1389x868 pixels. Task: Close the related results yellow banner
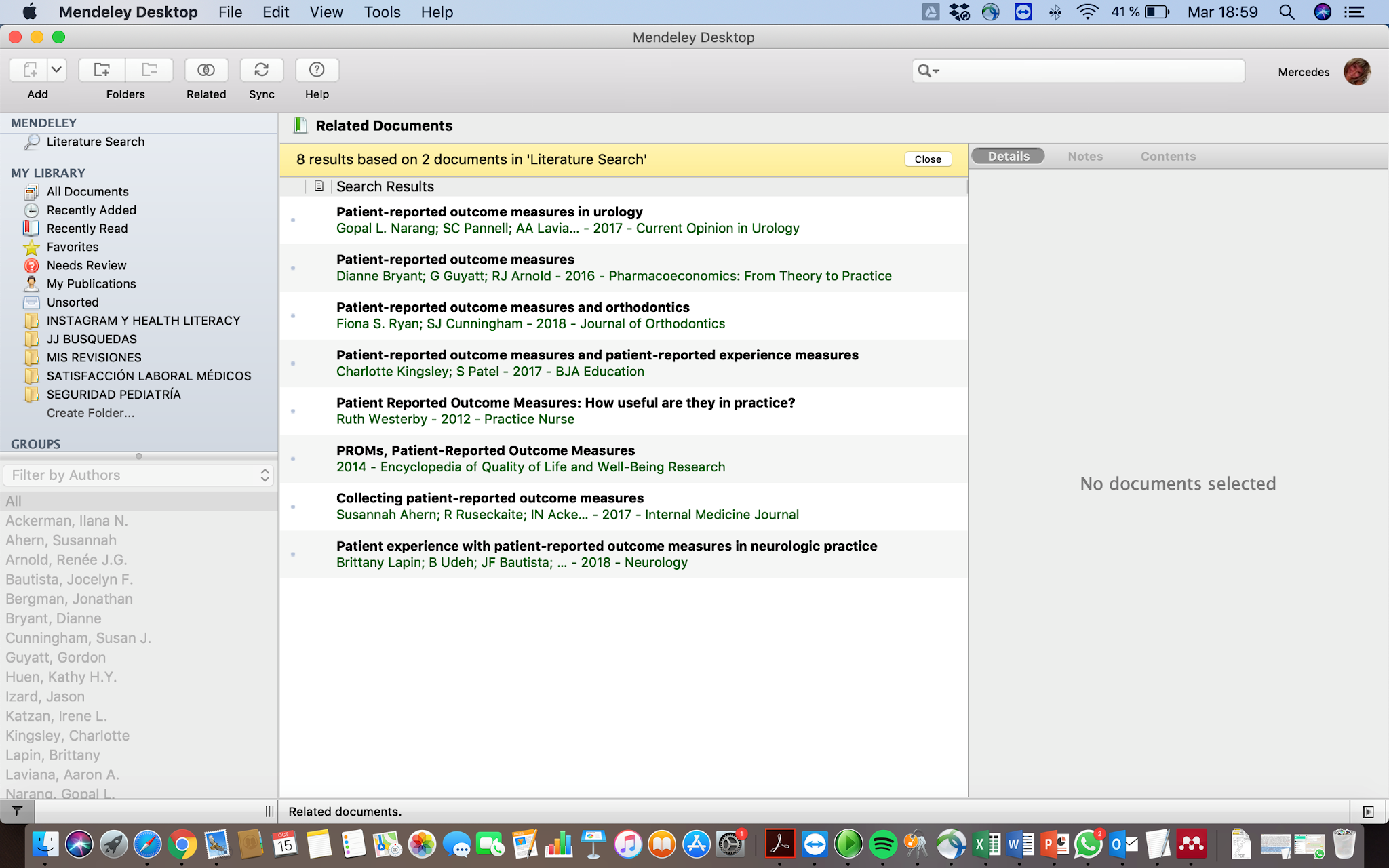[x=927, y=159]
